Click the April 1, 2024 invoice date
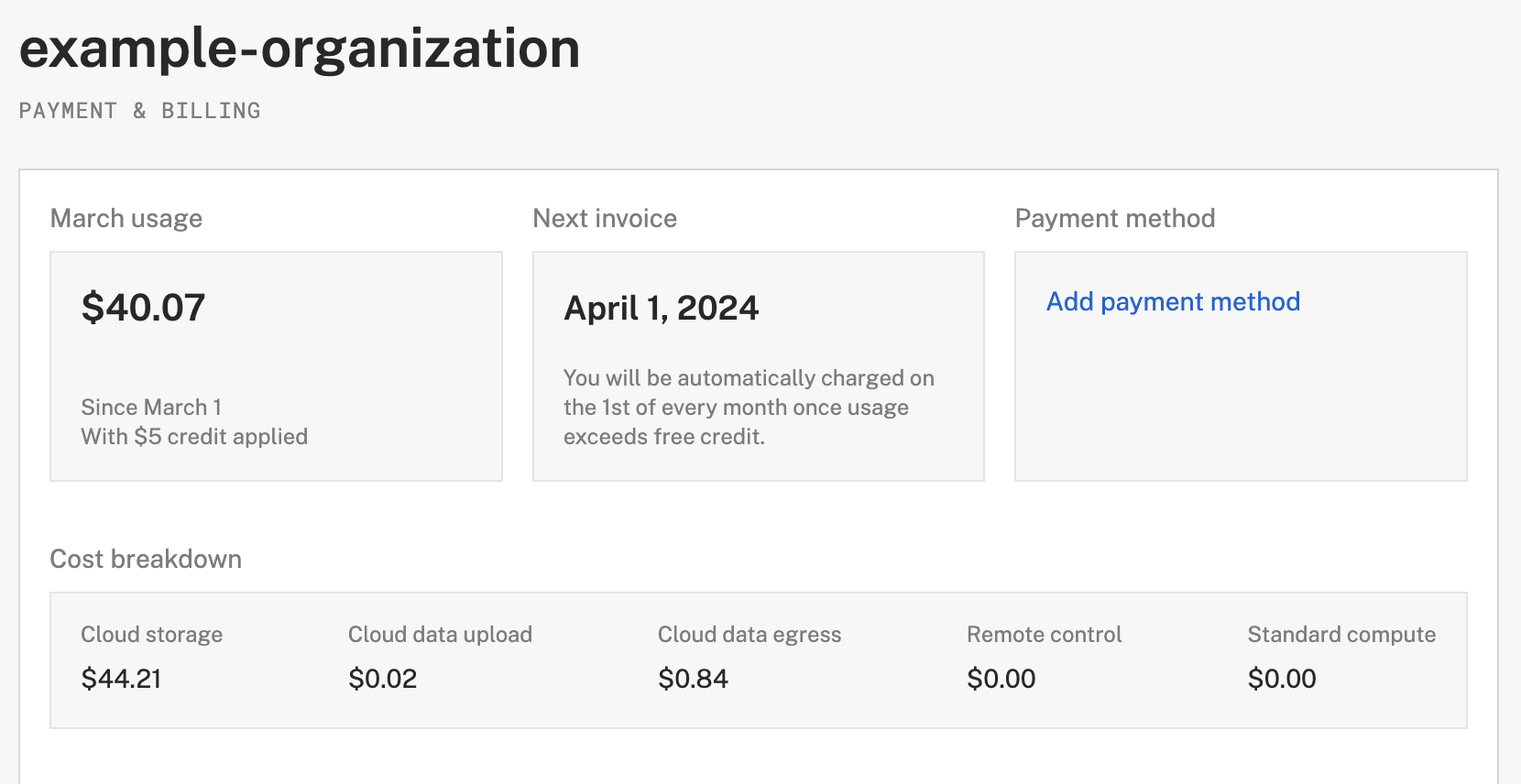Screen dimensions: 1521x784 pyautogui.click(x=662, y=309)
